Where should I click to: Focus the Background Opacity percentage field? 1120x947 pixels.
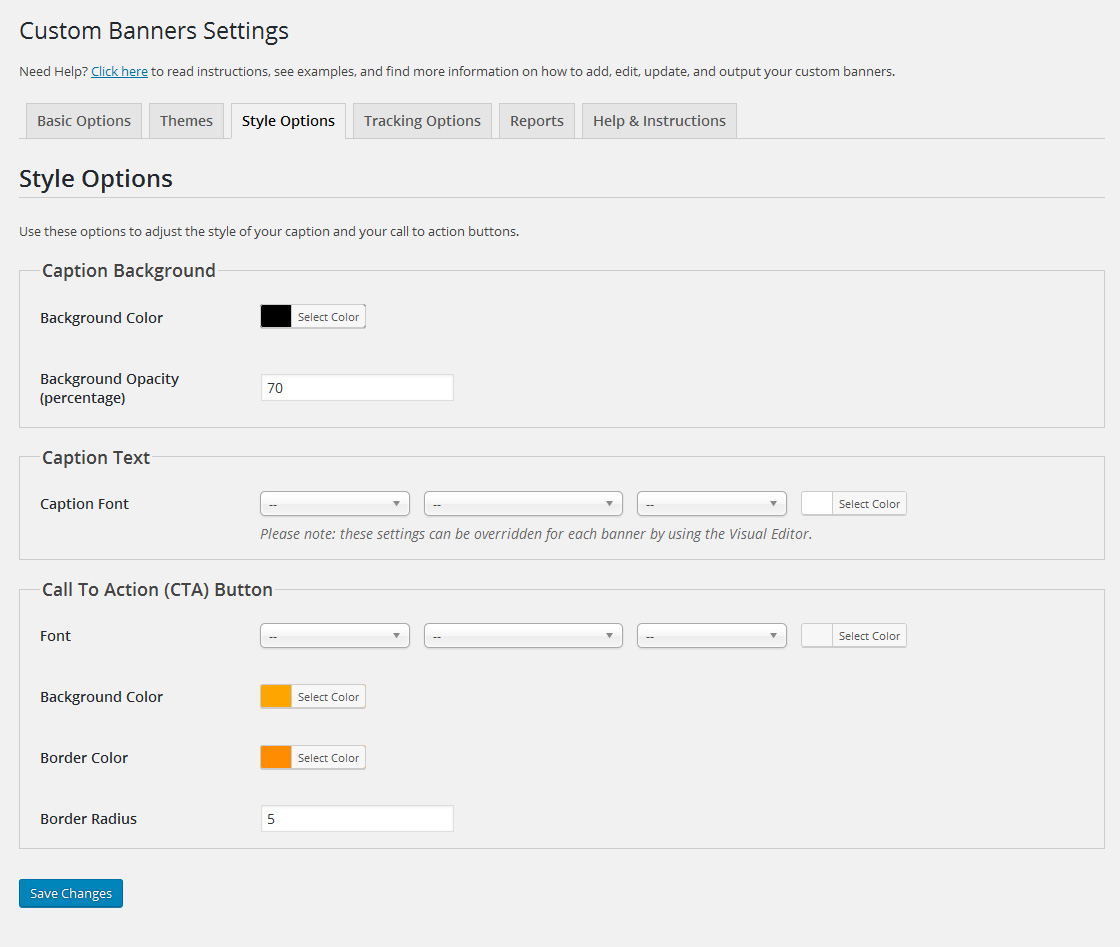[357, 388]
